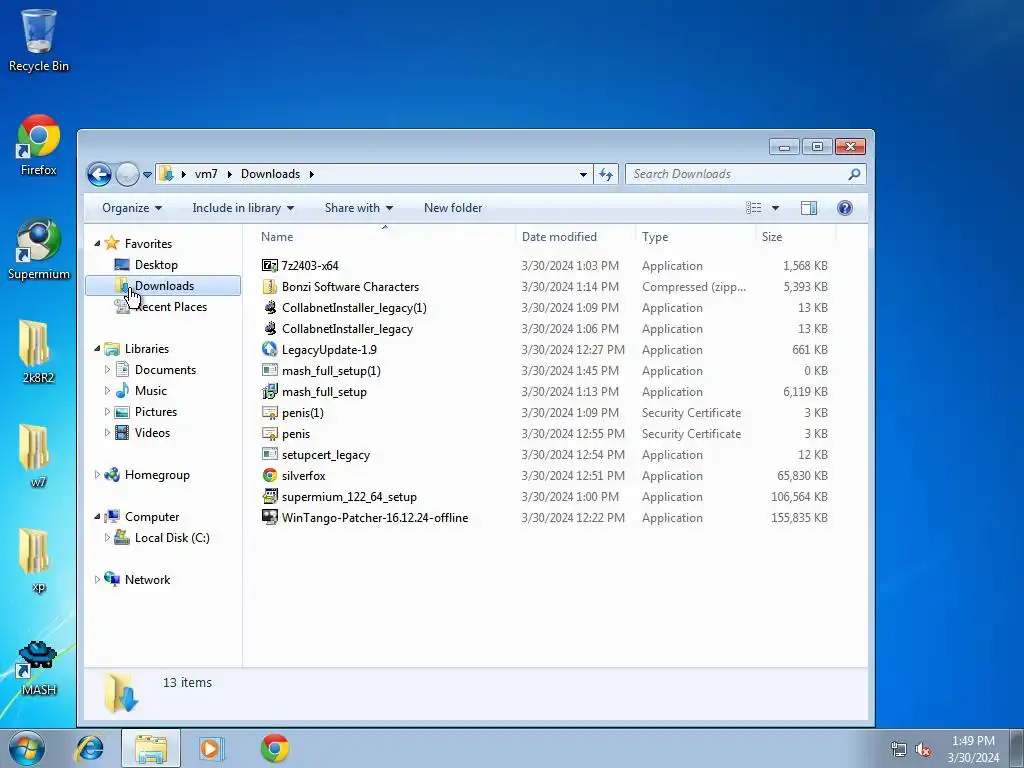Viewport: 1024px width, 768px height.
Task: Select supermium_122_64_setup file icon
Action: (x=270, y=496)
